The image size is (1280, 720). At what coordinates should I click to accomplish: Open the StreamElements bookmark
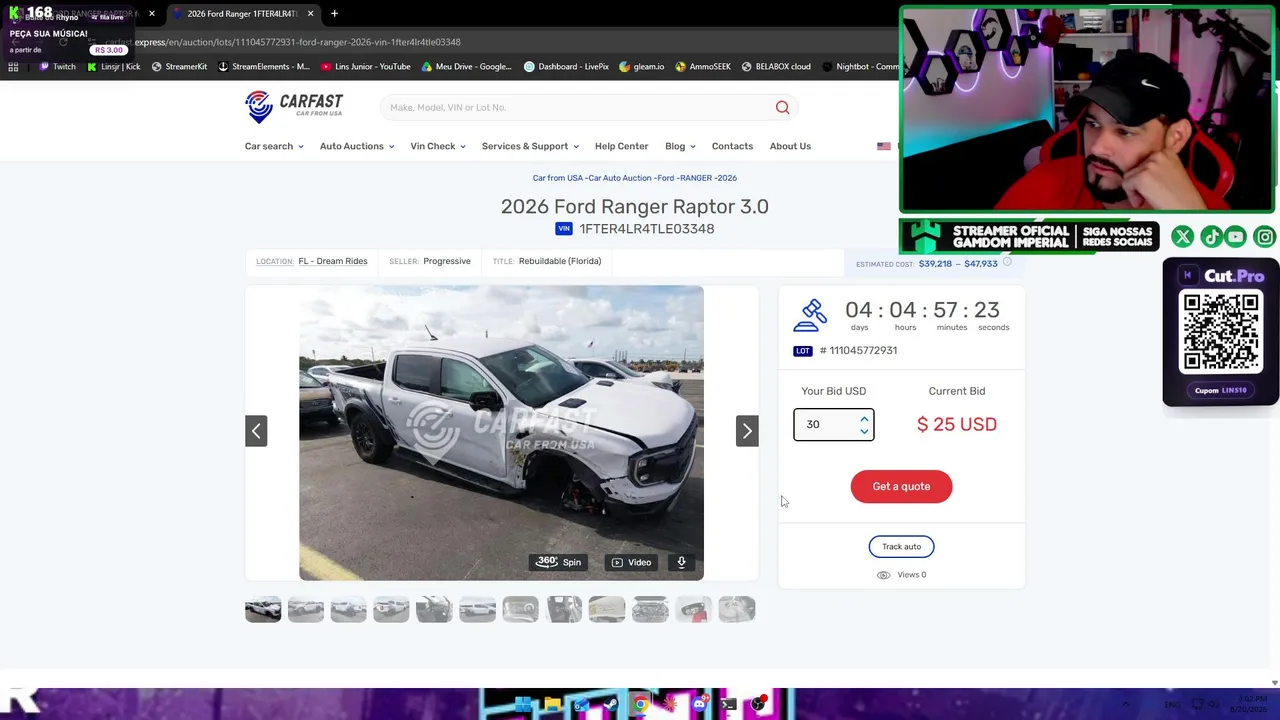pos(264,67)
